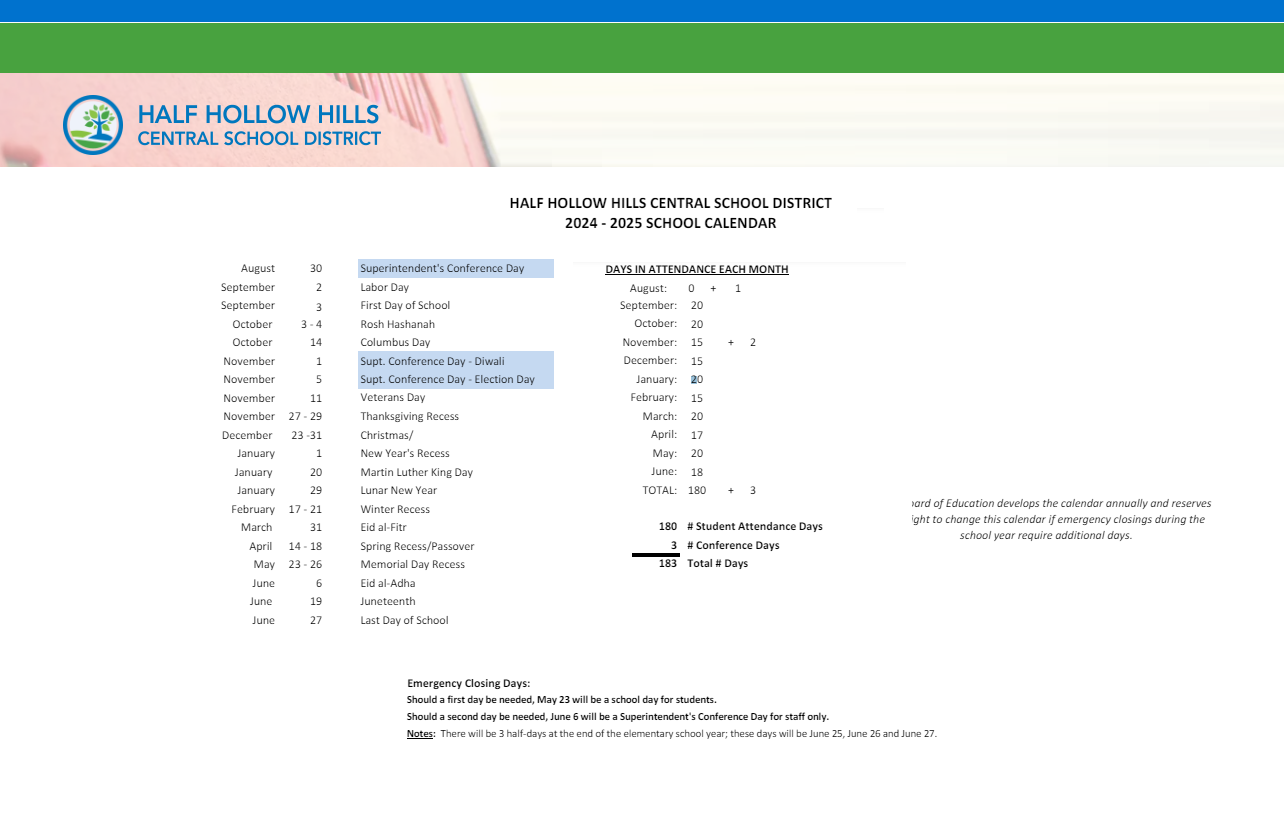Screen dimensions: 1284x819
Task: Click the Board of Education italic disclaimer
Action: point(1060,520)
